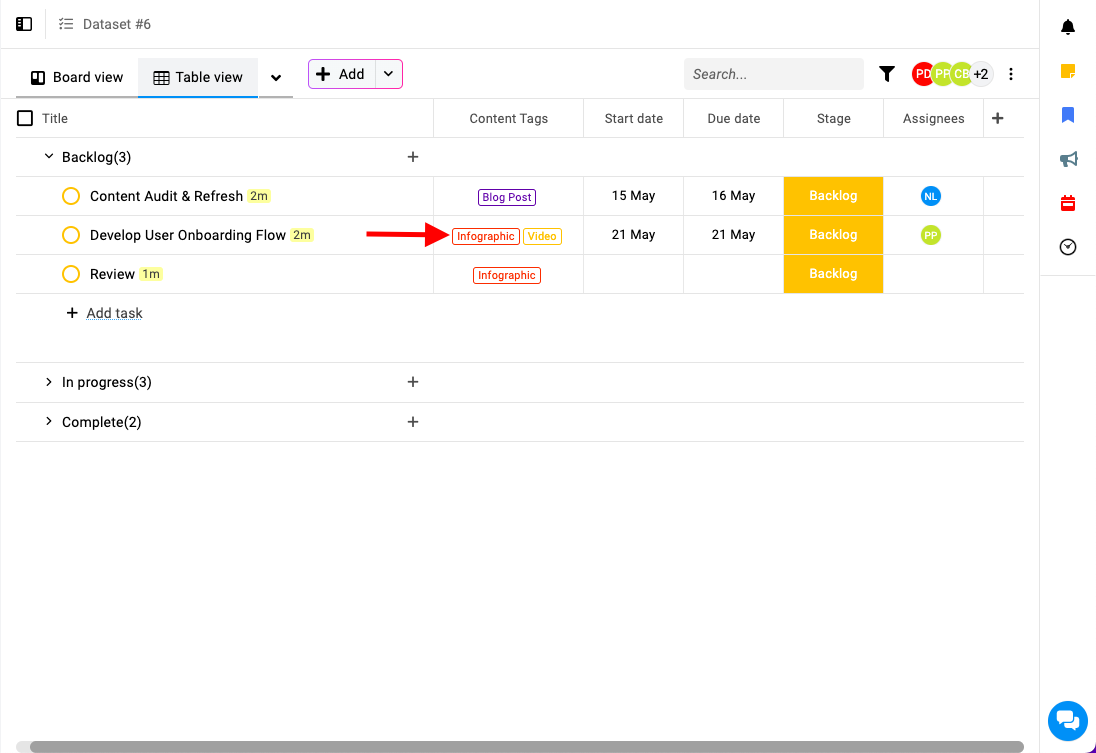The width and height of the screenshot is (1096, 753).
Task: Click the Infographic tag on Onboarding Flow row
Action: [486, 236]
